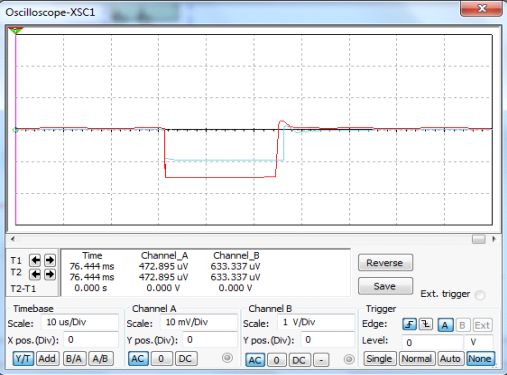The width and height of the screenshot is (507, 375).
Task: Click Channel A Y pos.(Div) field
Action: pos(210,340)
